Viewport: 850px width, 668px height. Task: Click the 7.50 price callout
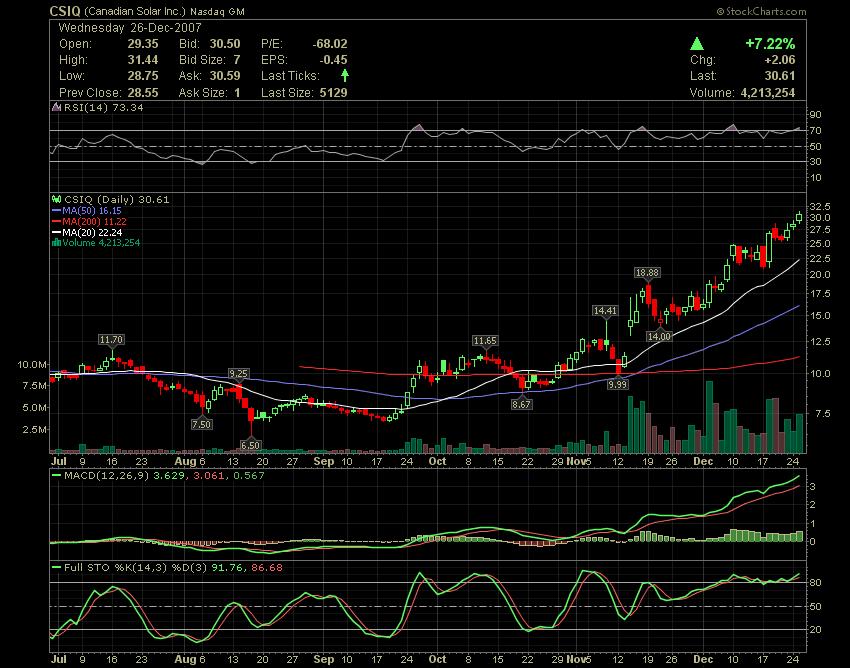[202, 424]
